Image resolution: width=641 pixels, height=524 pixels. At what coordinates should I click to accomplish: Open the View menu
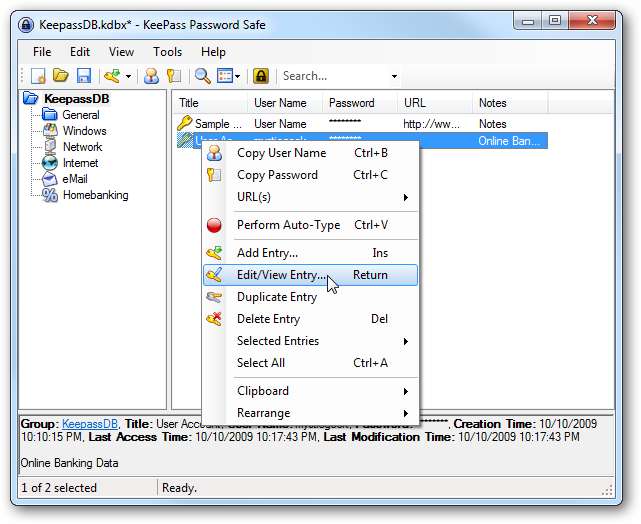(121, 52)
